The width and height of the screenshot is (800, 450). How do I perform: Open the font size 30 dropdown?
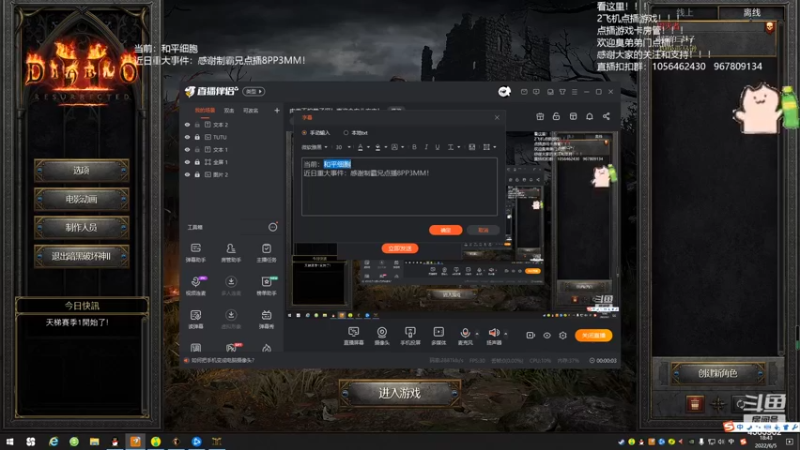tap(343, 147)
